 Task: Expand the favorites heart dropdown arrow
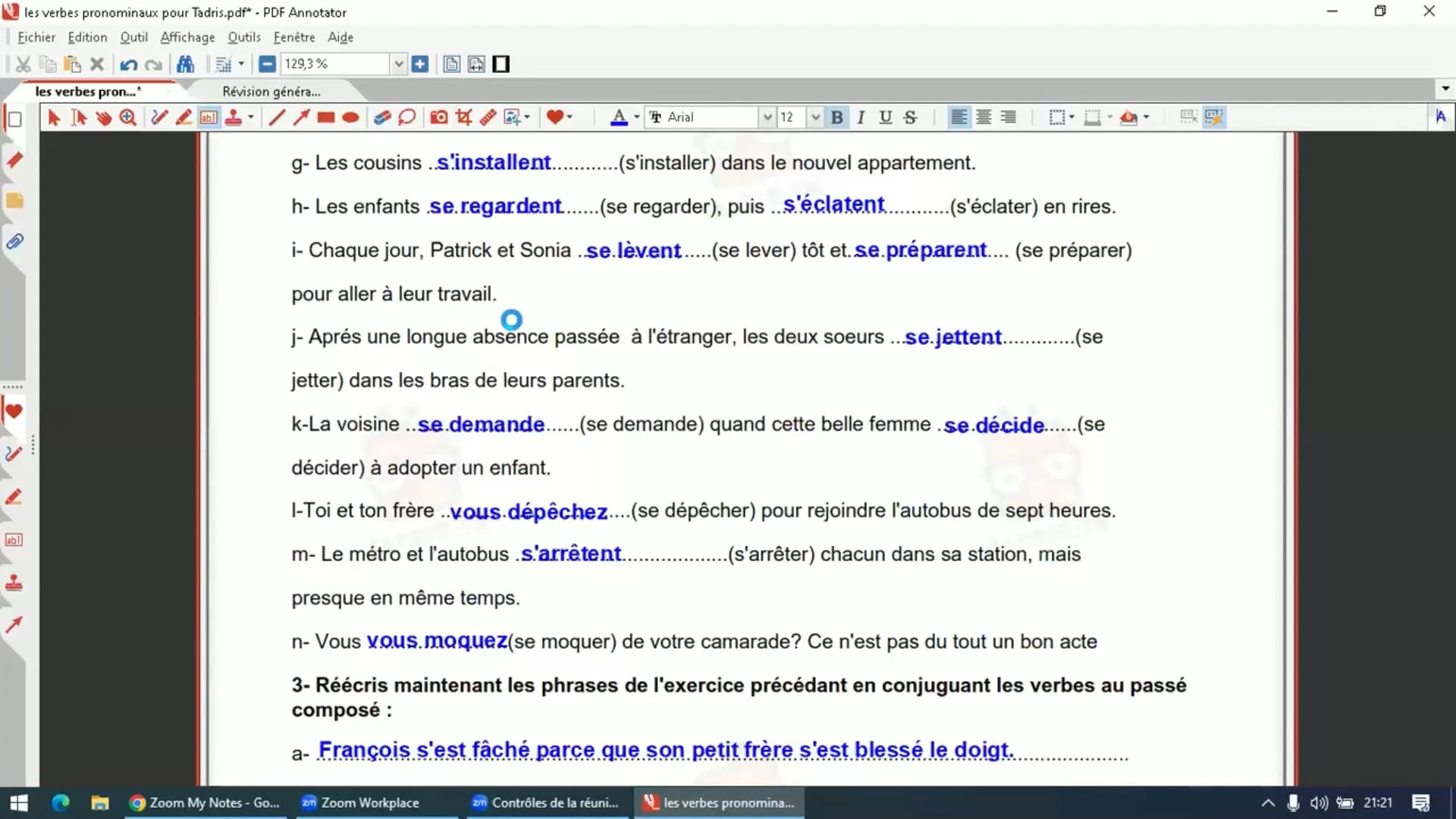tap(570, 117)
